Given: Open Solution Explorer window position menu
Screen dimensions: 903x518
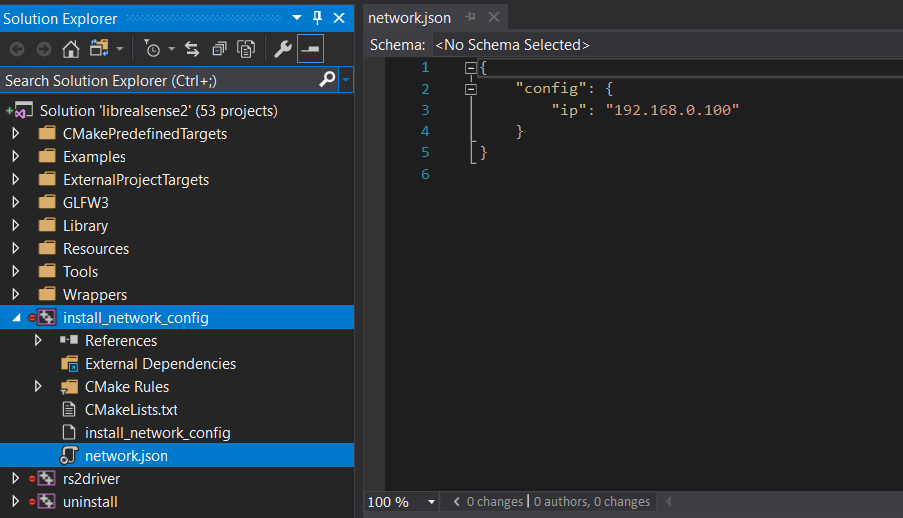Looking at the screenshot, I should coord(297,17).
